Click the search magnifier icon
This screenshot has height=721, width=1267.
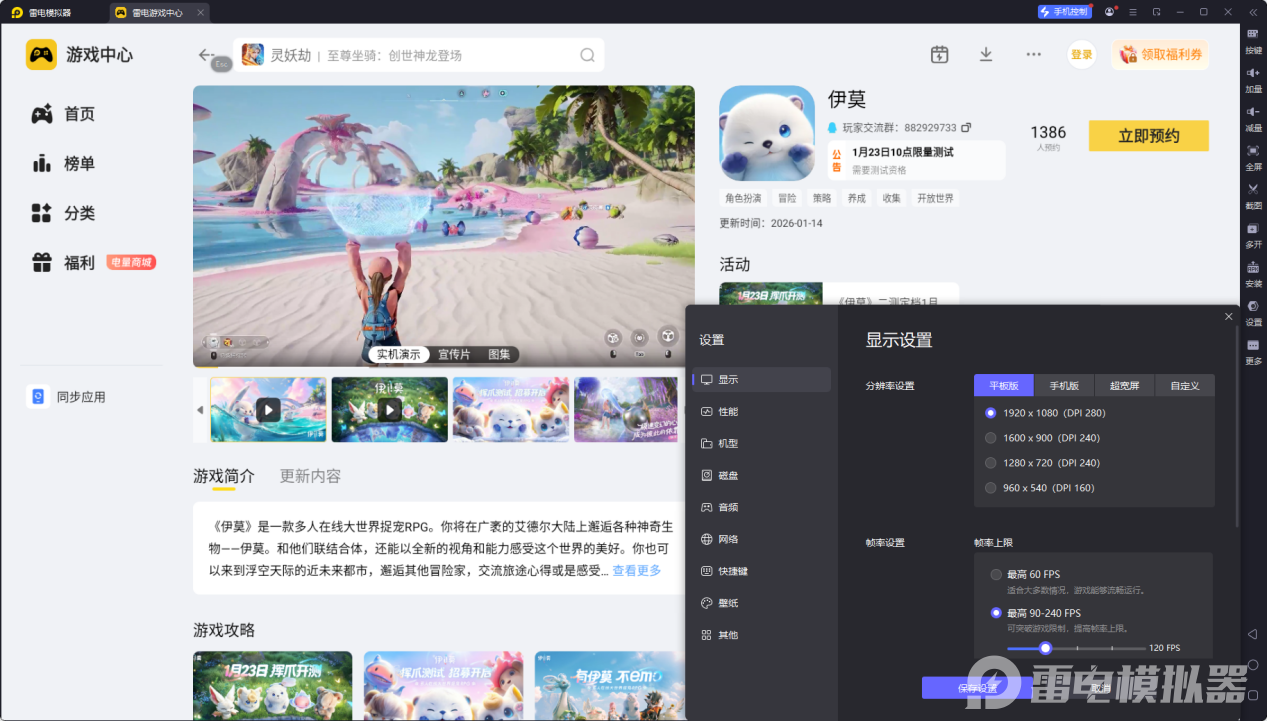click(588, 55)
